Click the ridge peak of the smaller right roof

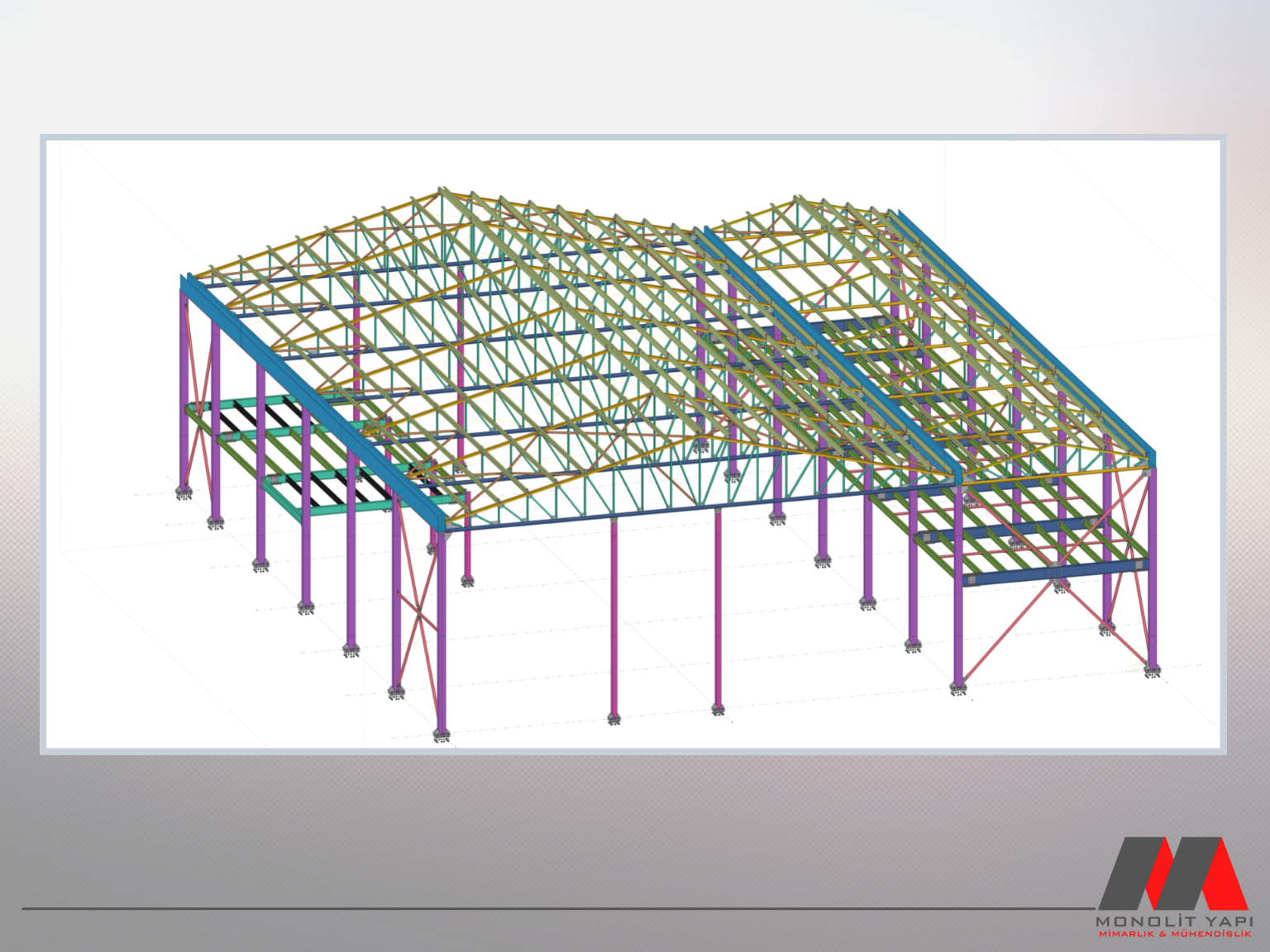(798, 198)
